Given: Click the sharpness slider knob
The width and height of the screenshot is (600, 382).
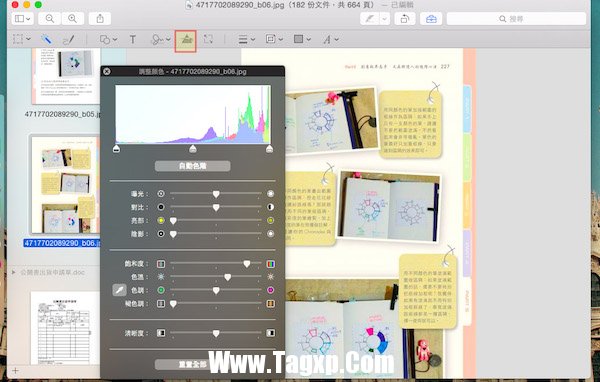Looking at the screenshot, I should 216,333.
